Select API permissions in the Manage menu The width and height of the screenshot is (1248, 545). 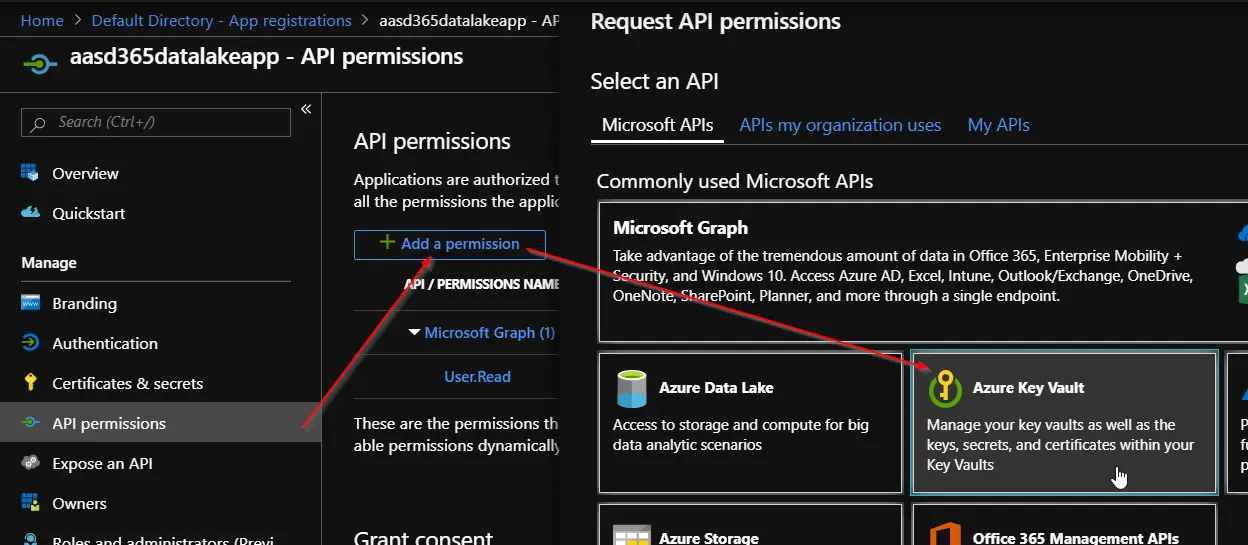pyautogui.click(x=160, y=423)
